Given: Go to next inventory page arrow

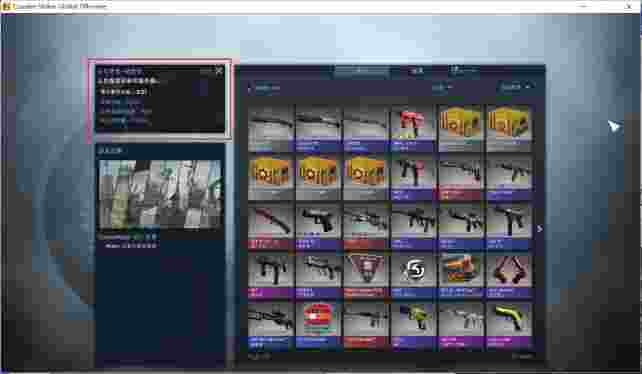Looking at the screenshot, I should click(540, 229).
